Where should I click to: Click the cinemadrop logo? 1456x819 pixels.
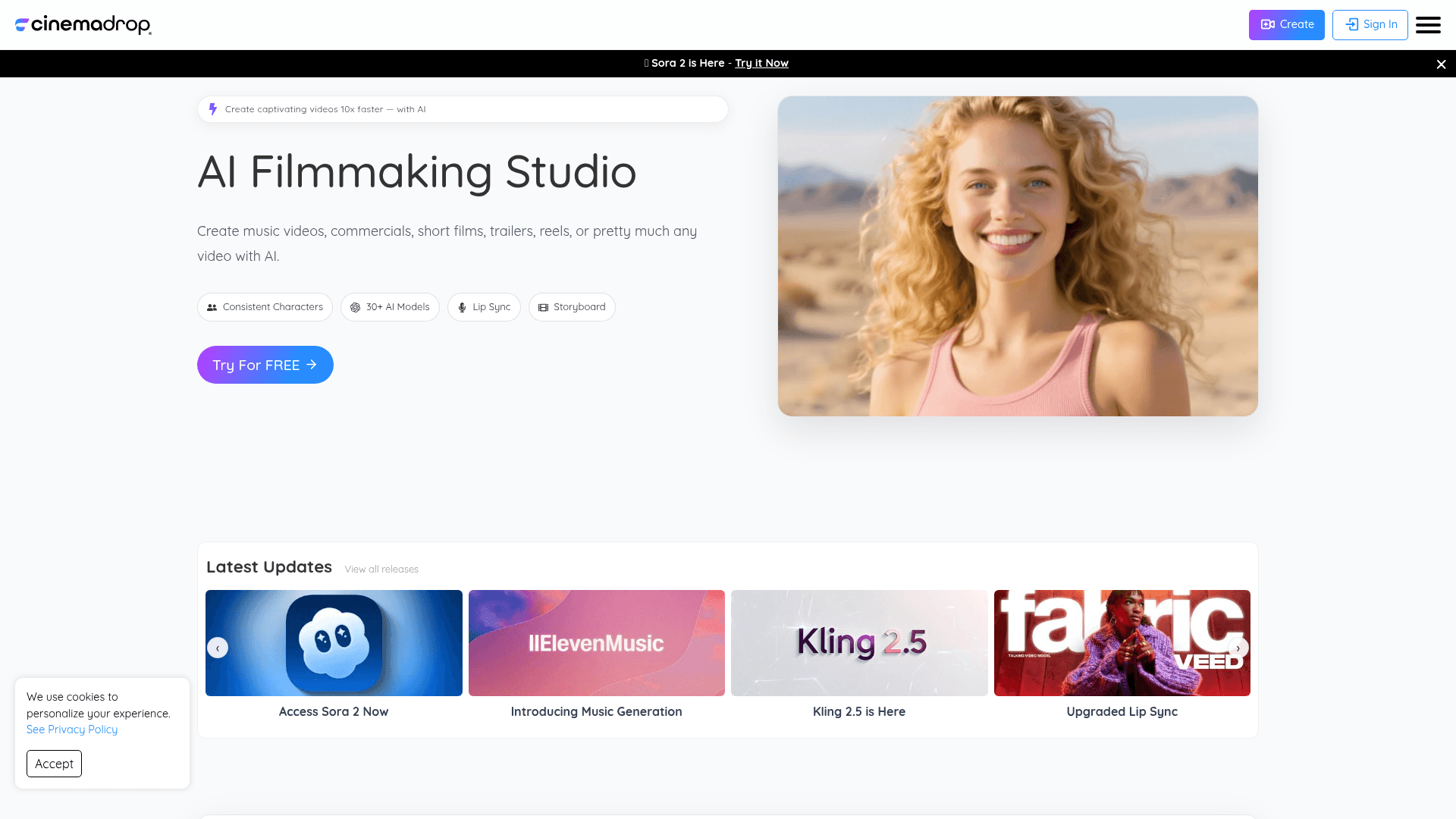(83, 25)
